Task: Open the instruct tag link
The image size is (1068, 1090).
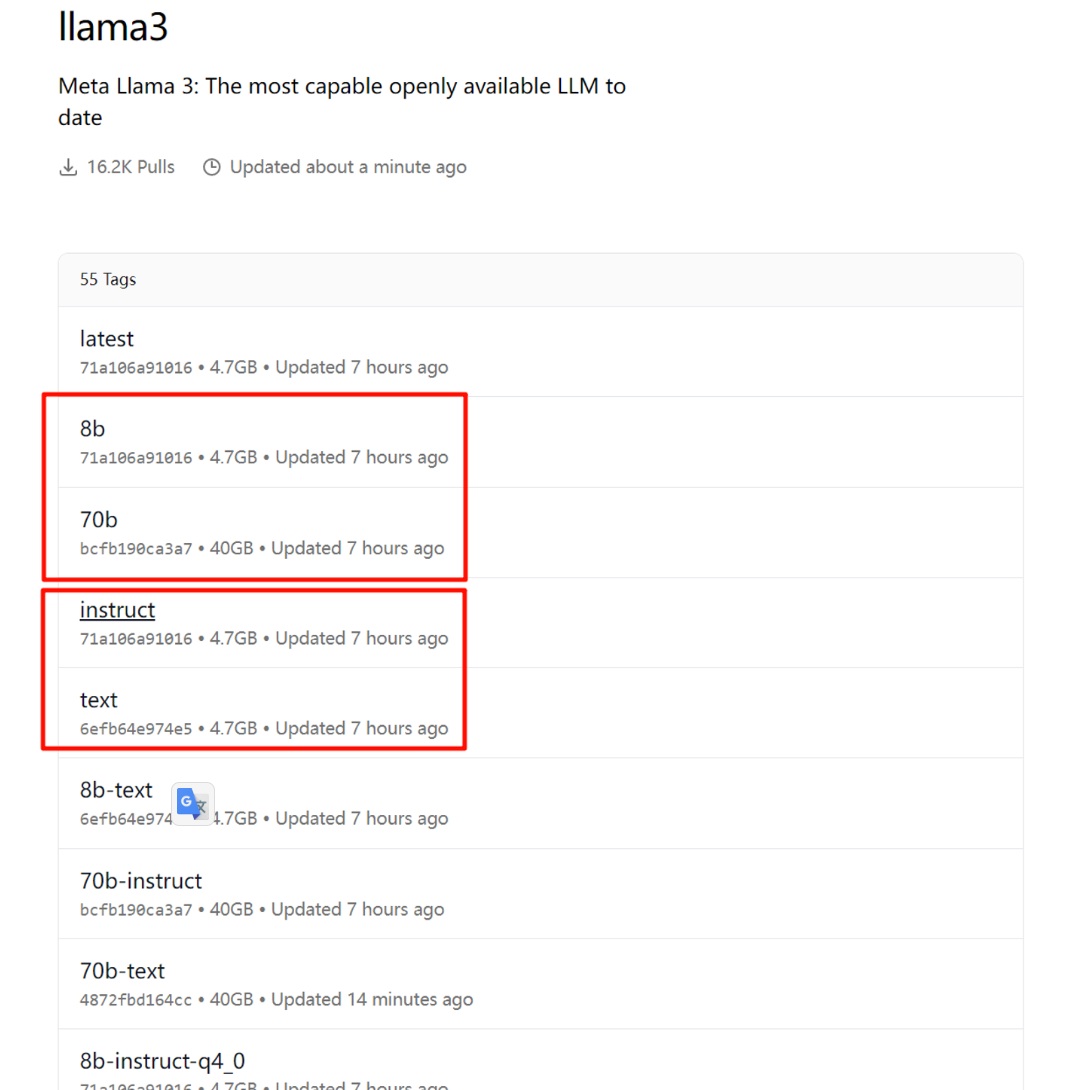Action: click(x=117, y=610)
